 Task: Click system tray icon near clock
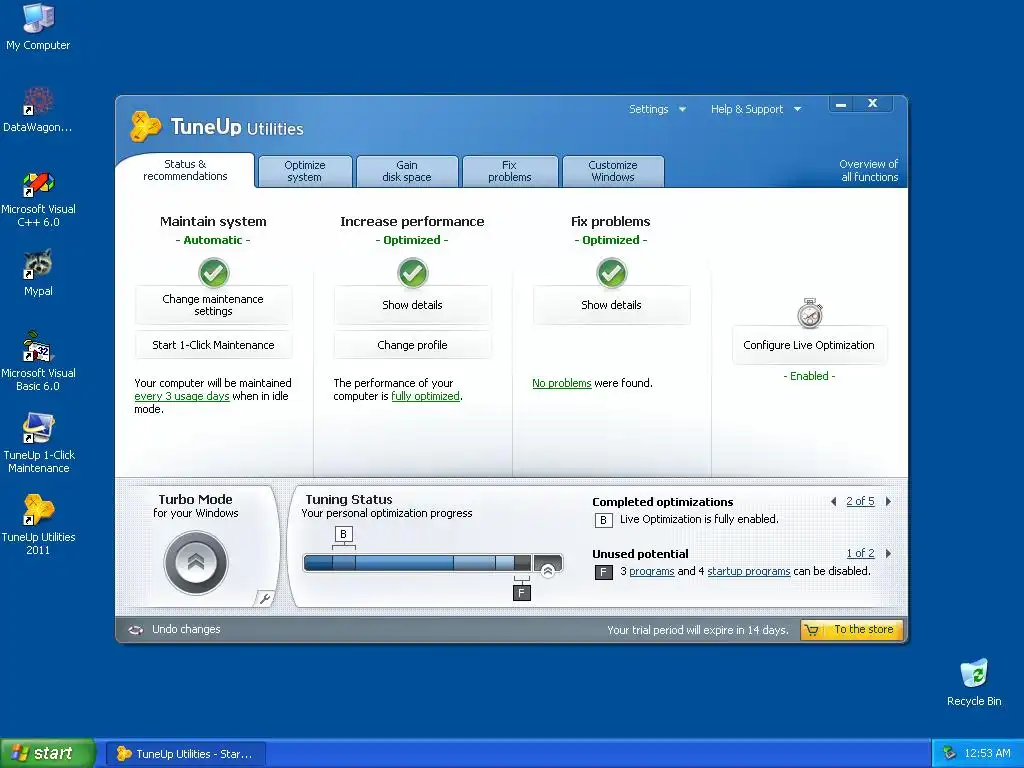click(950, 753)
